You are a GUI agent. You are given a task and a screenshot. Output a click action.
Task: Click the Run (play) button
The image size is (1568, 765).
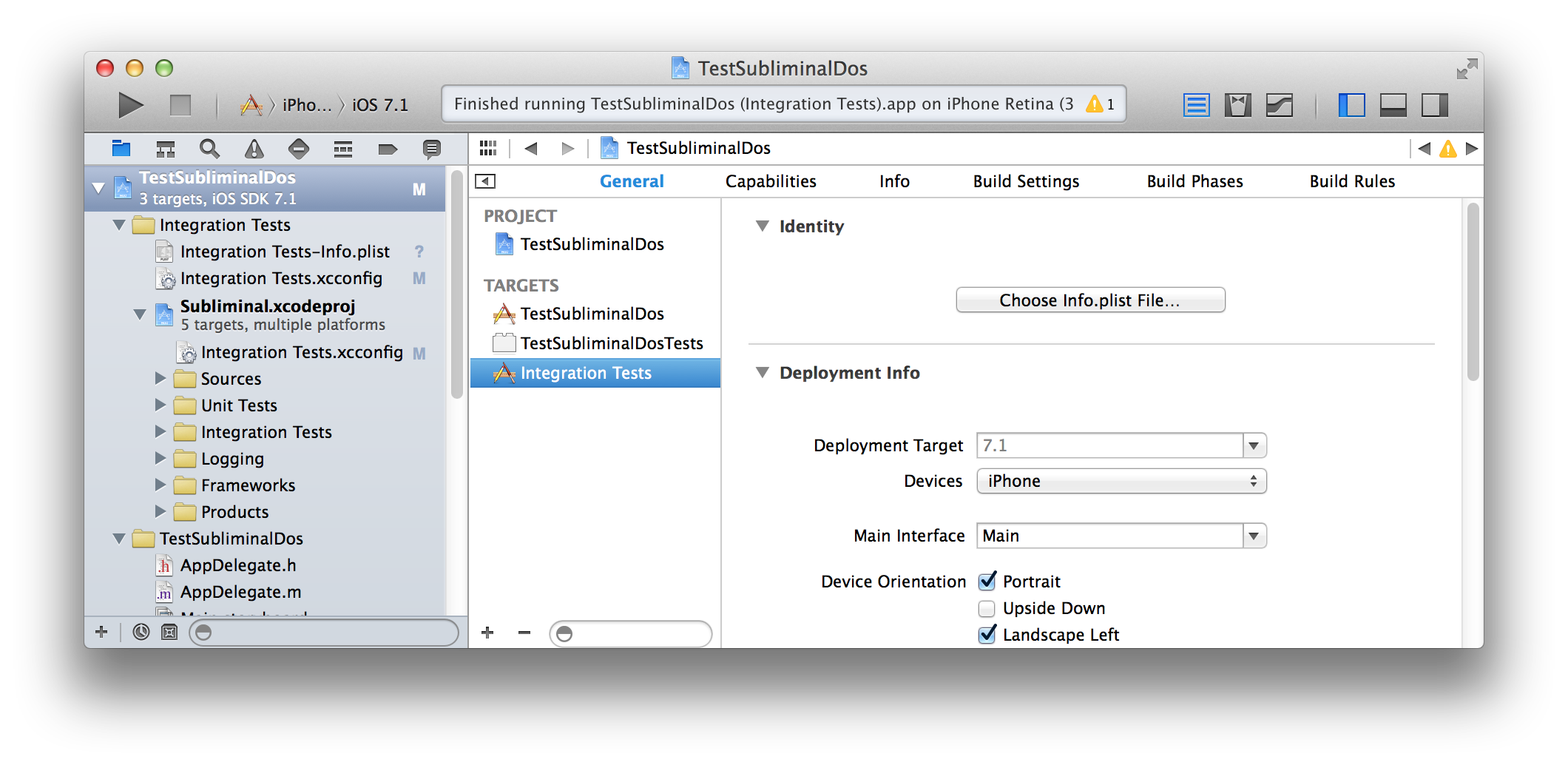[x=131, y=105]
